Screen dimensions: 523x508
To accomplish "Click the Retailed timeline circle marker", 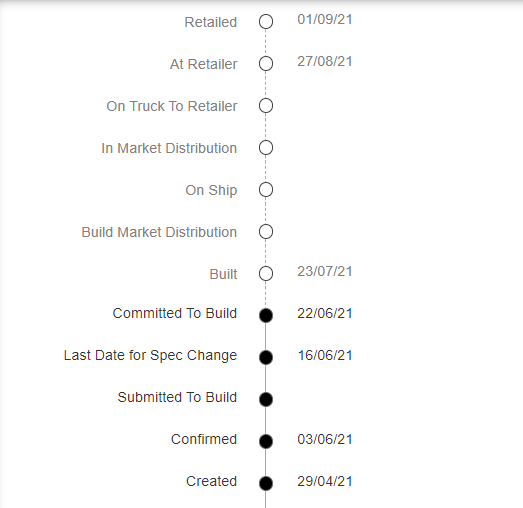I will (x=266, y=22).
